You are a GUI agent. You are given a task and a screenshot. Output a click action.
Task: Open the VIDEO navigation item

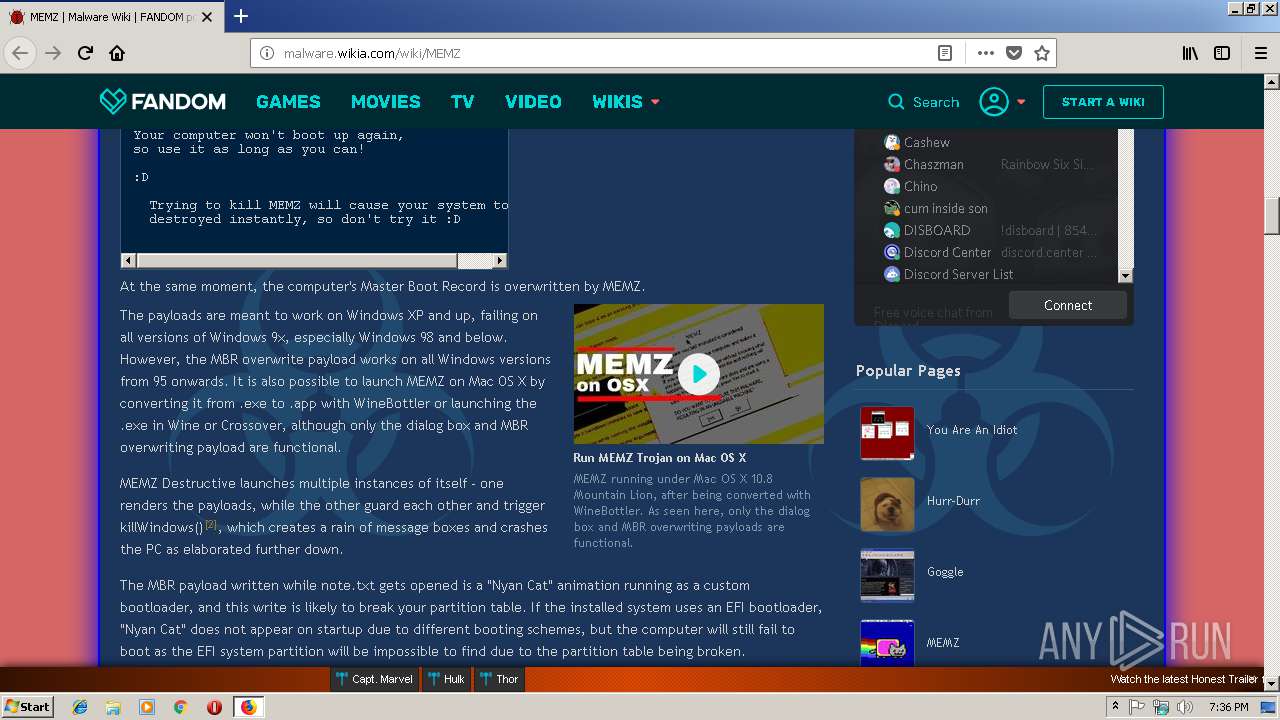click(x=533, y=101)
